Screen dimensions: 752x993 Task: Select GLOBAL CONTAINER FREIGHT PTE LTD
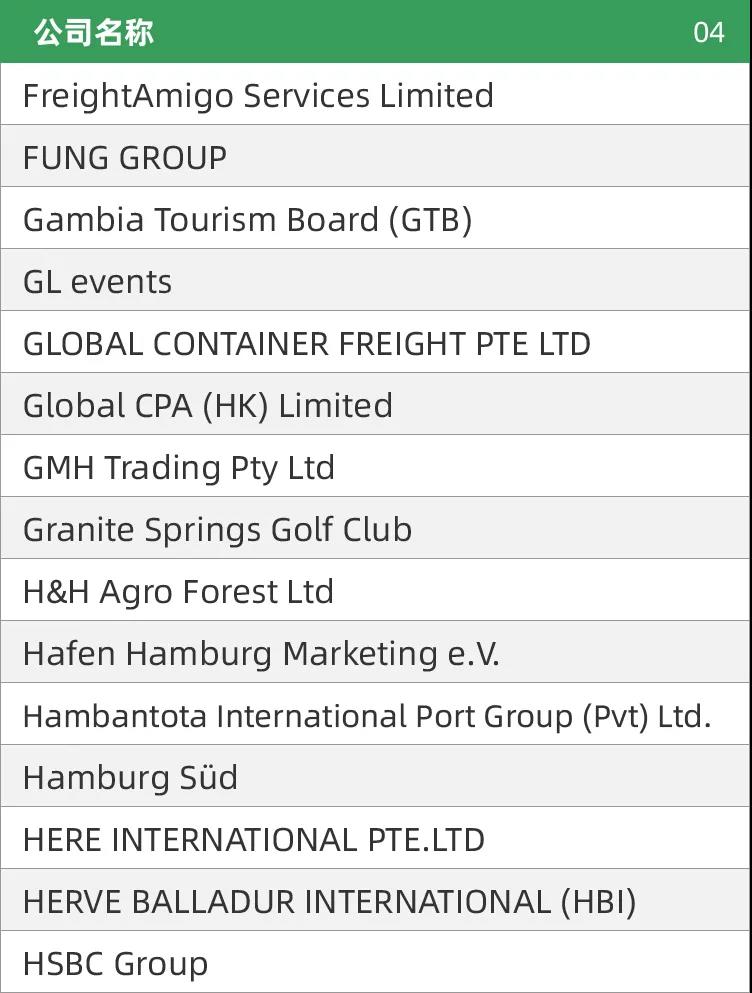(376, 342)
